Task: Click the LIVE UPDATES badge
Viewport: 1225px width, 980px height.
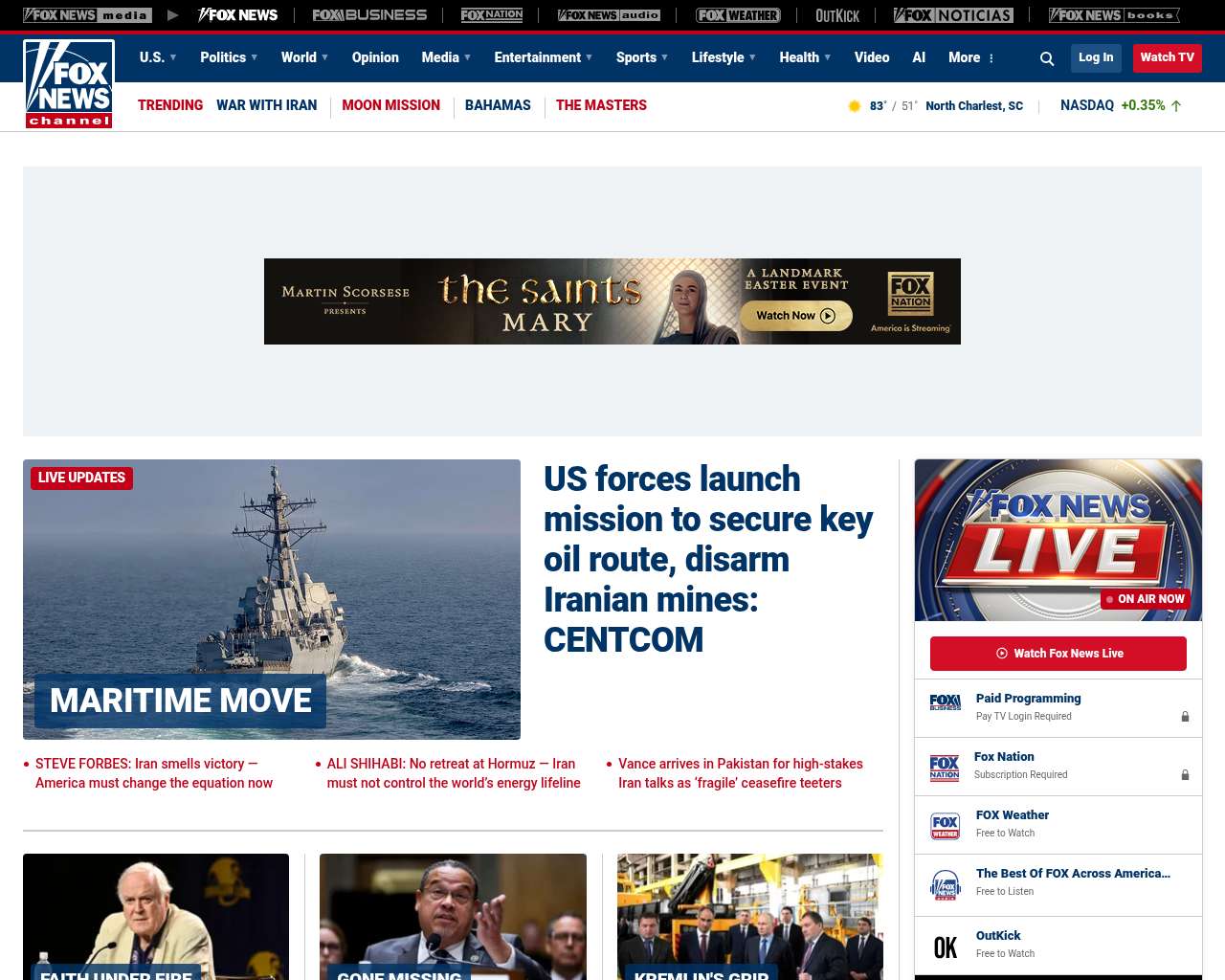Action: click(x=81, y=478)
